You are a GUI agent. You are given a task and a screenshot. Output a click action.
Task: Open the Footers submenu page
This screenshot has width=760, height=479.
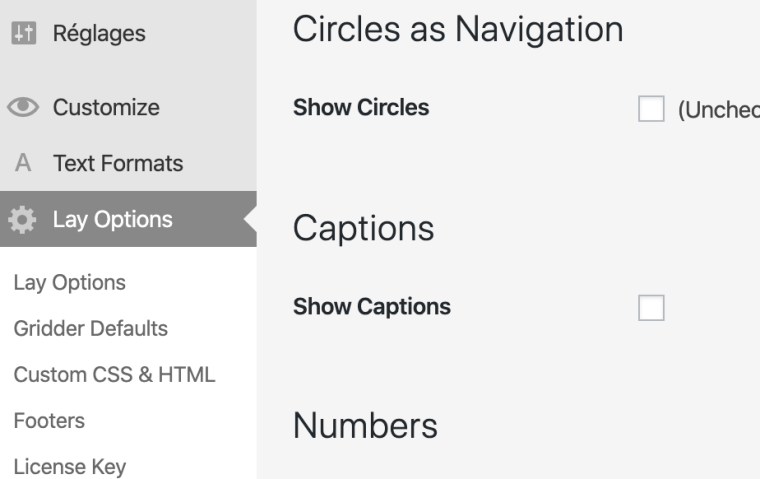tap(49, 421)
